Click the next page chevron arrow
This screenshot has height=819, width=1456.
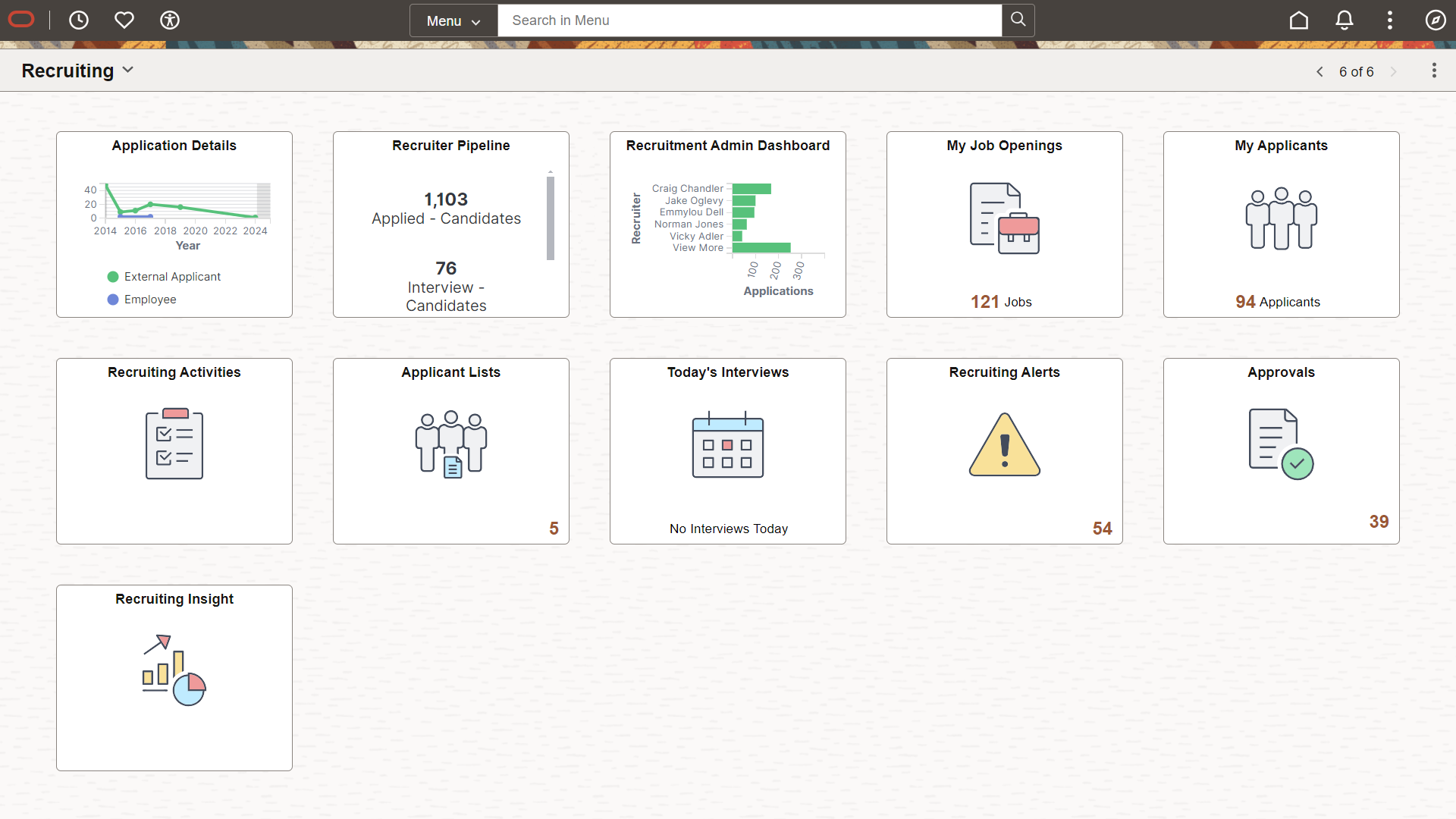tap(1394, 71)
